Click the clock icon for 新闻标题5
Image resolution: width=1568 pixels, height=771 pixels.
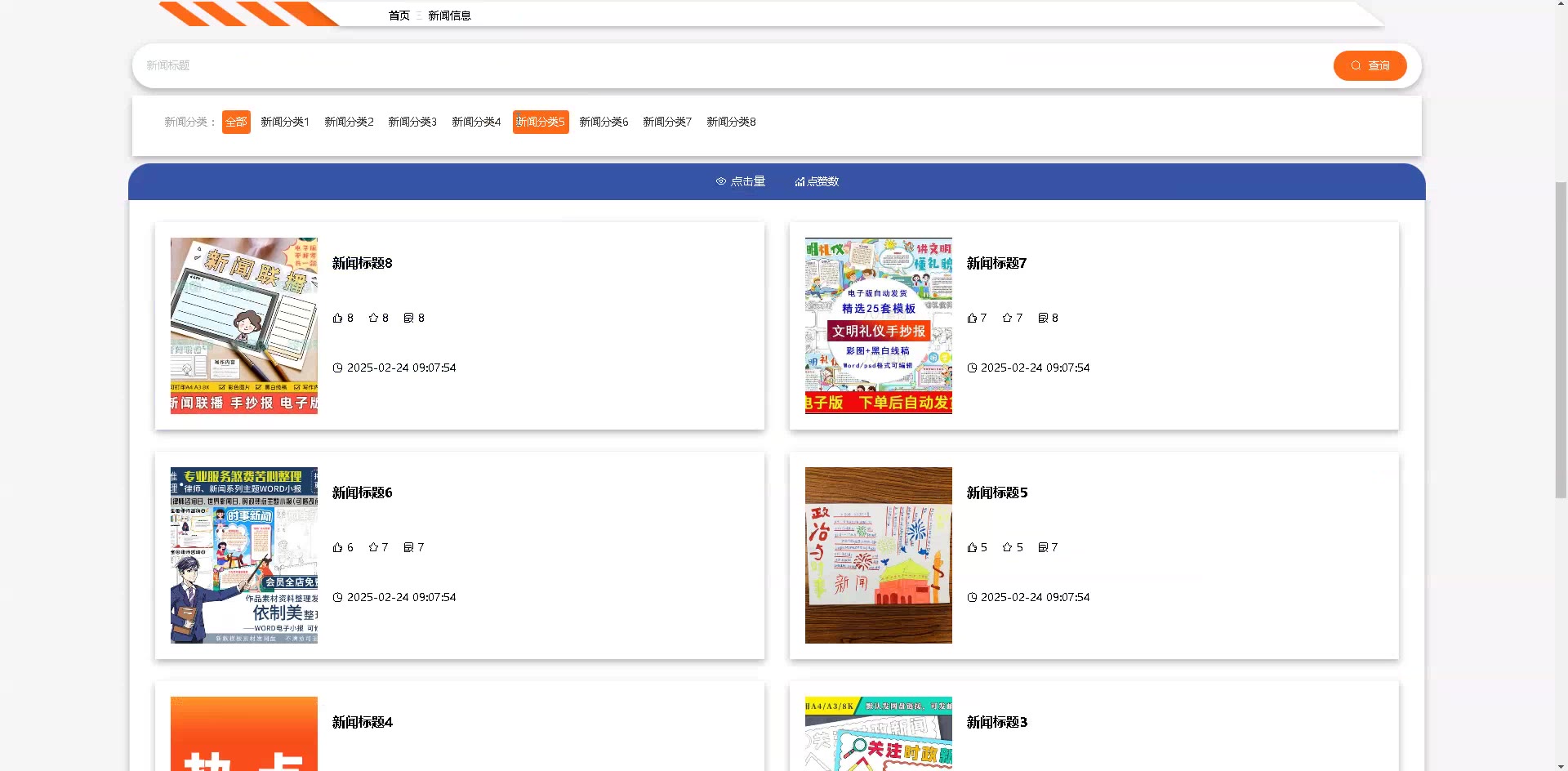tap(972, 597)
